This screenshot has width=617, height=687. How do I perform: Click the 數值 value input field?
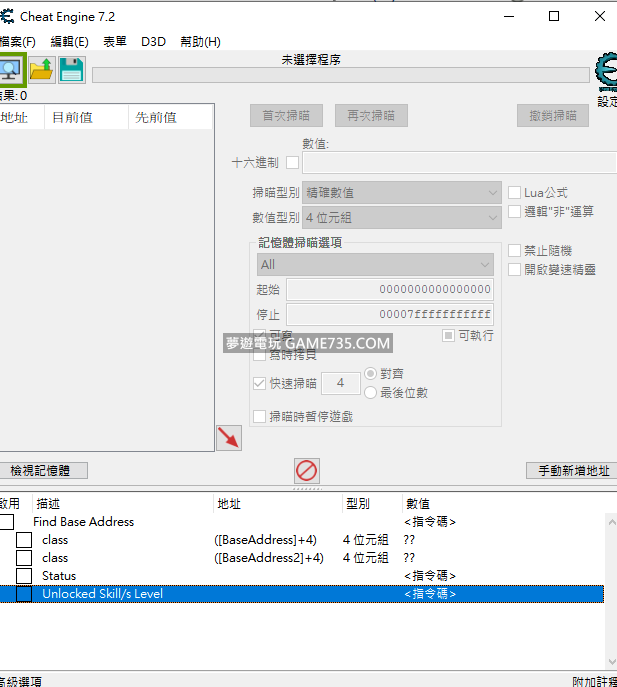tap(459, 163)
